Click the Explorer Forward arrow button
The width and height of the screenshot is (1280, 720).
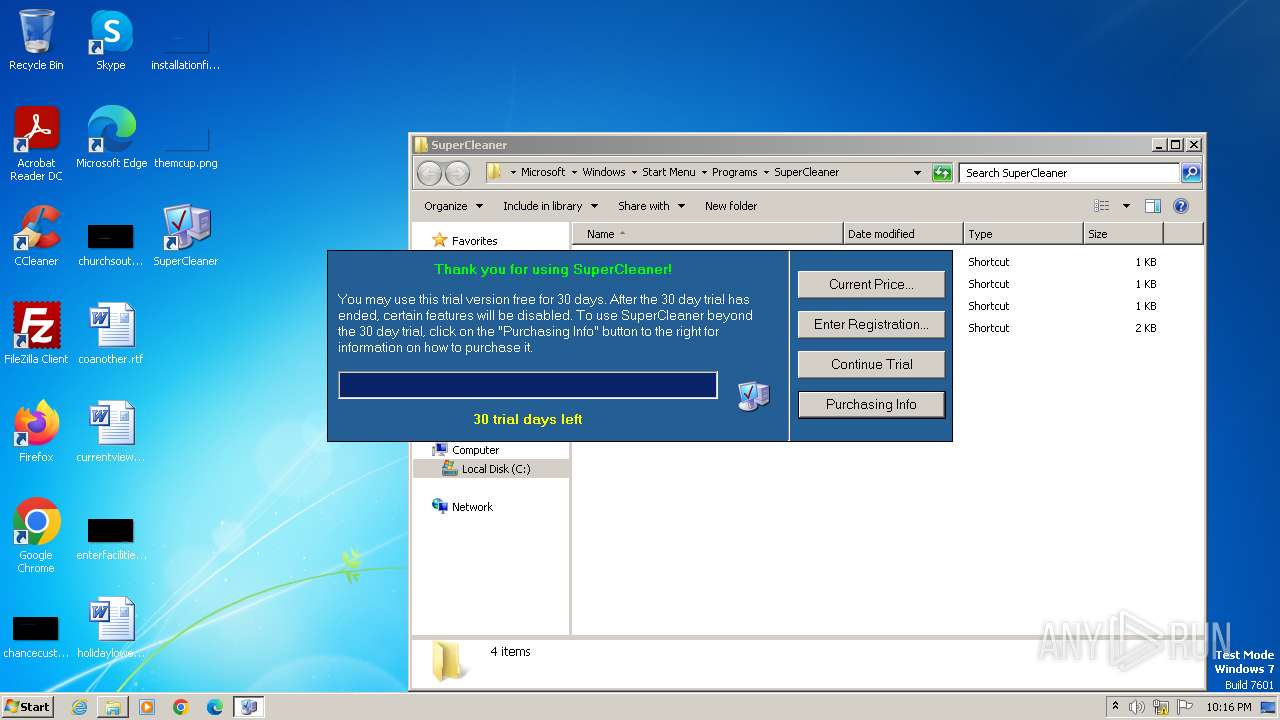click(x=457, y=173)
